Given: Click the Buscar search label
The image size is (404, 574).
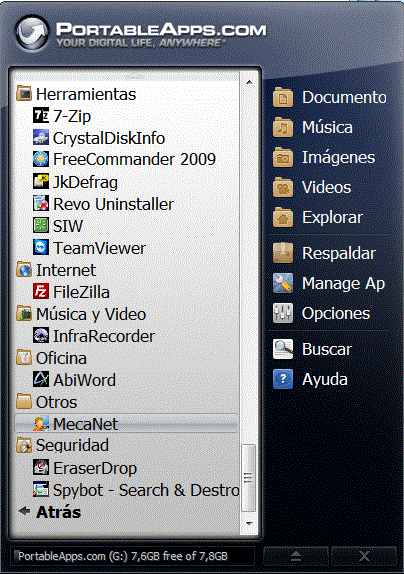Looking at the screenshot, I should click(327, 349).
